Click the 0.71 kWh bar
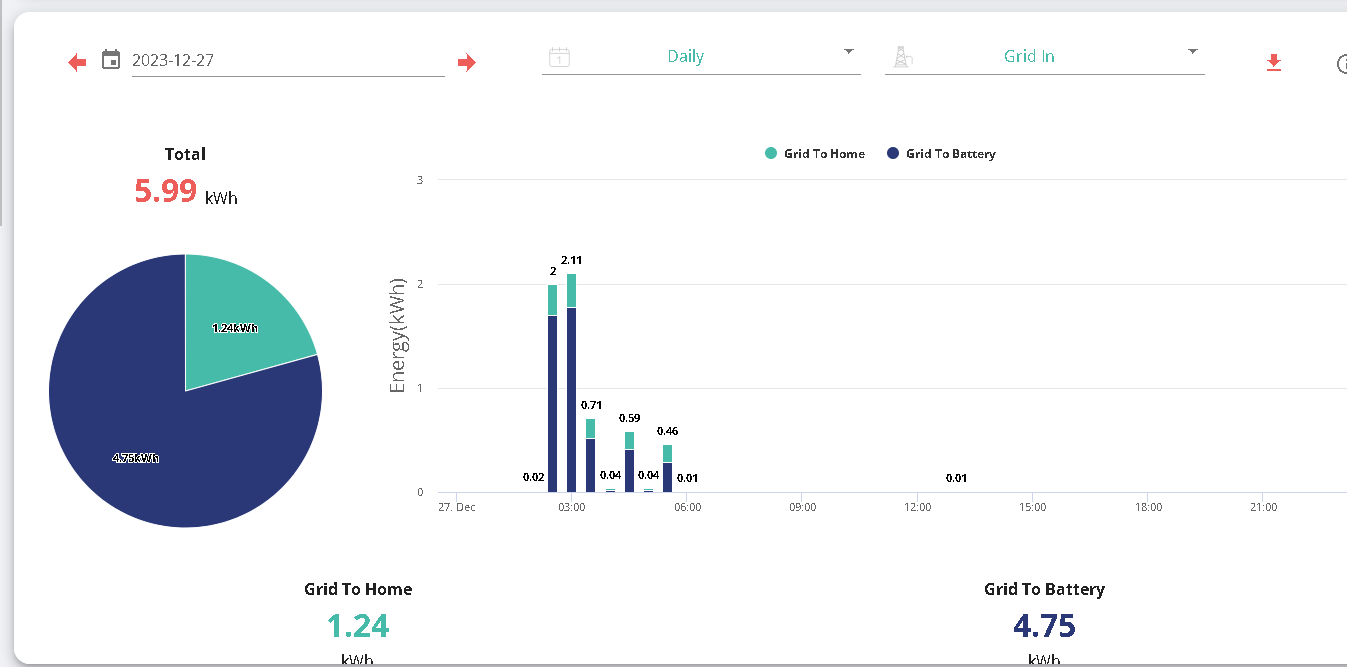 [x=590, y=455]
